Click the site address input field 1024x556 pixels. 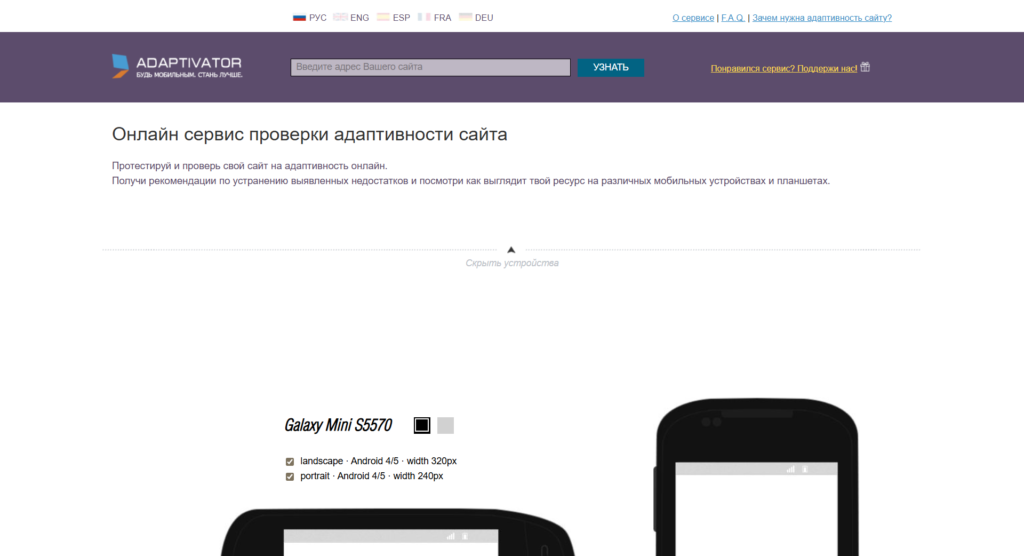point(430,67)
